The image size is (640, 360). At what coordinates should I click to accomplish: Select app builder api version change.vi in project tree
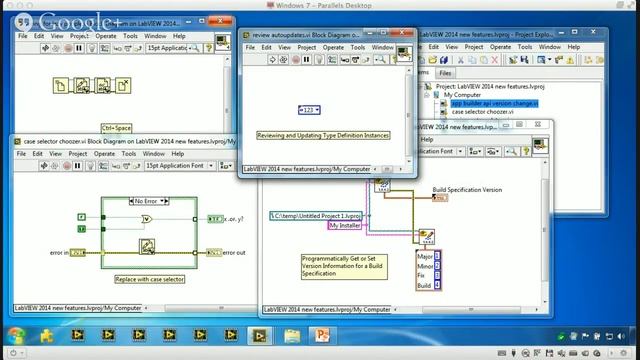pos(494,104)
